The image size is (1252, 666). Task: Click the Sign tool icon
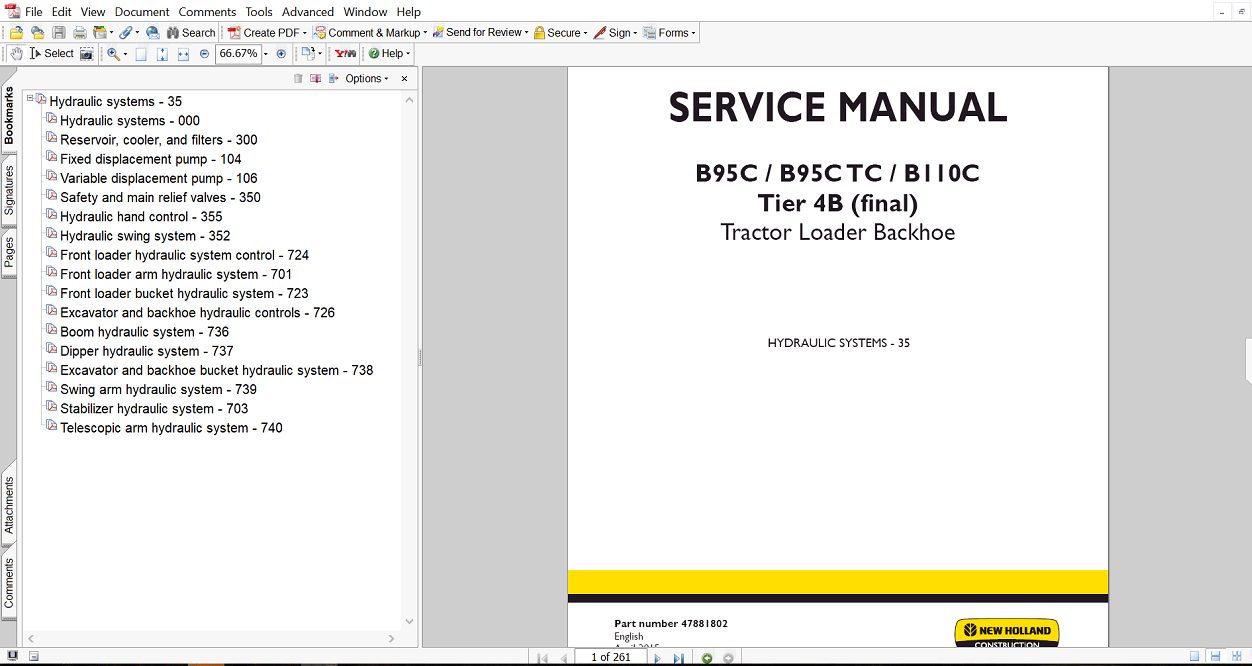tap(612, 32)
